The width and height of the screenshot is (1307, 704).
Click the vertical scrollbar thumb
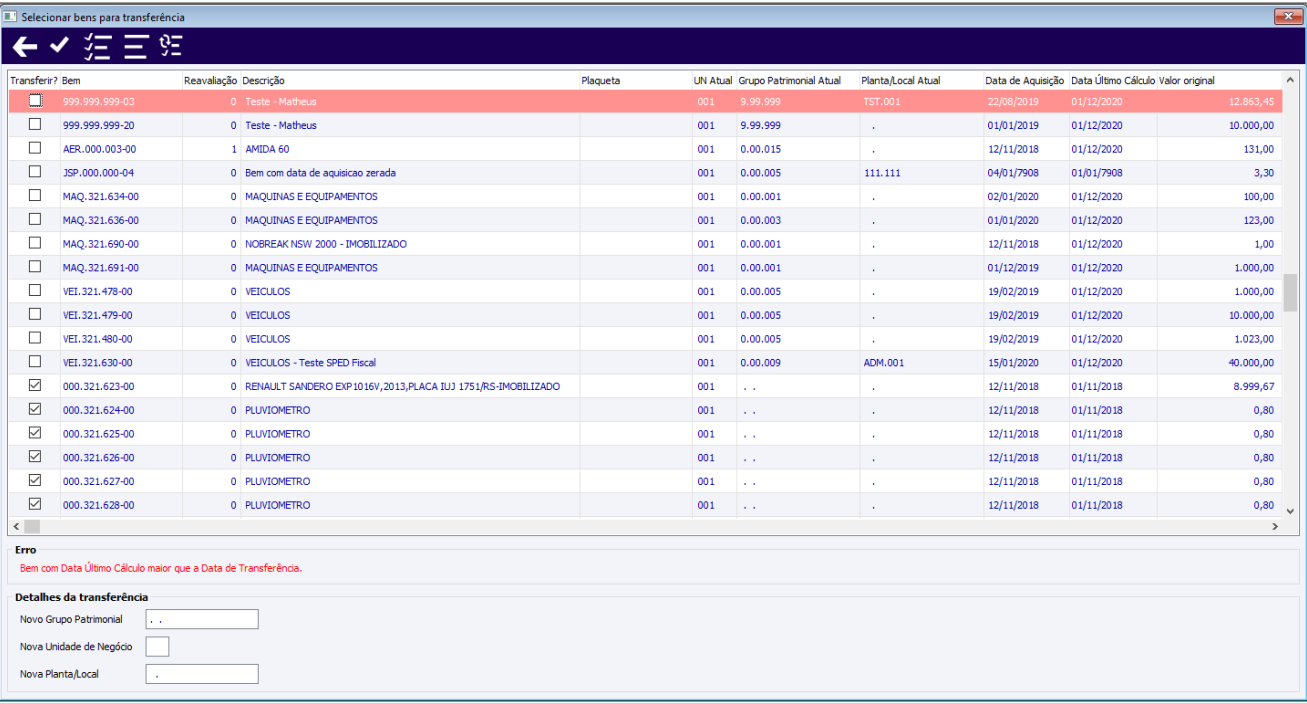coord(1290,294)
